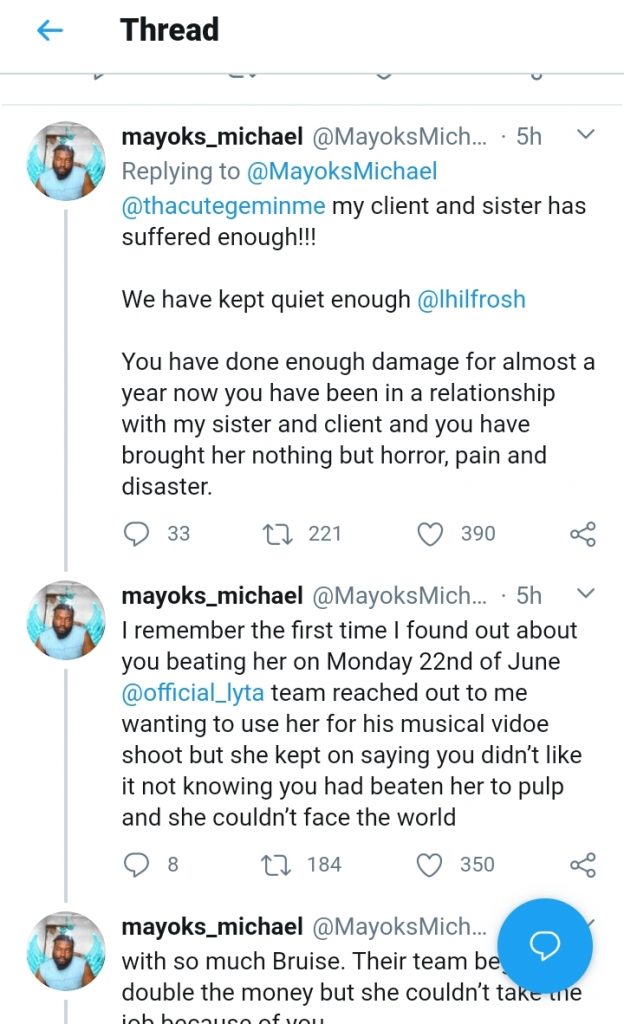This screenshot has width=624, height=1024.
Task: Reply to the first tweet with 33 comments
Action: coord(137,534)
